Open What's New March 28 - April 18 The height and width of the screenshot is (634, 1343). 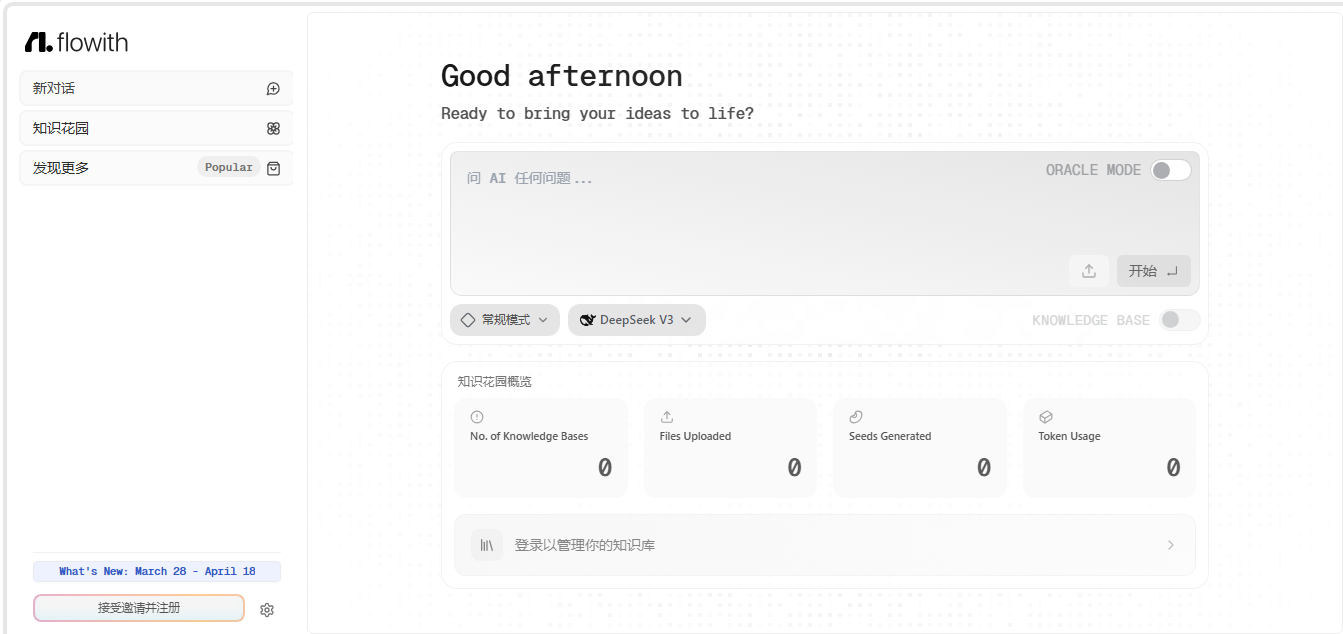pyautogui.click(x=157, y=572)
